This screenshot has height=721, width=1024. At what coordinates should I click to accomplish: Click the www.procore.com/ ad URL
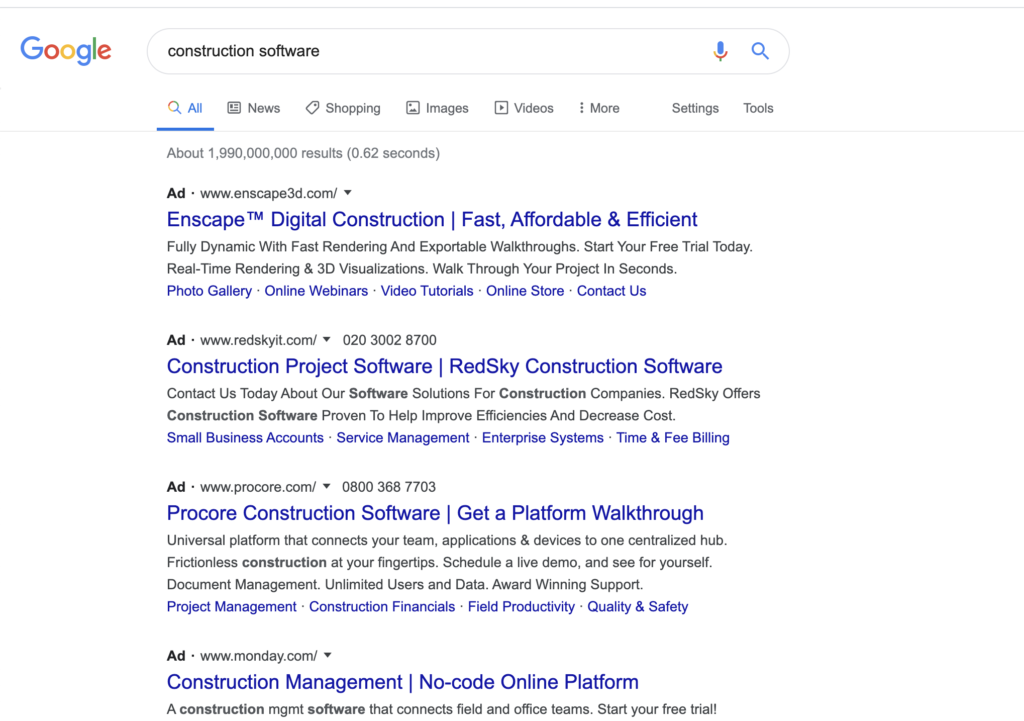click(x=258, y=487)
